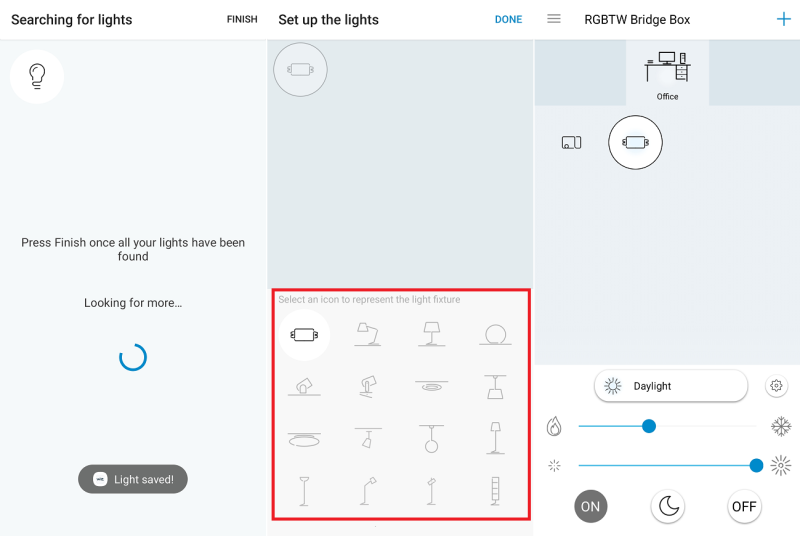
Task: Adjust the color temperature slider handle
Action: 648,426
